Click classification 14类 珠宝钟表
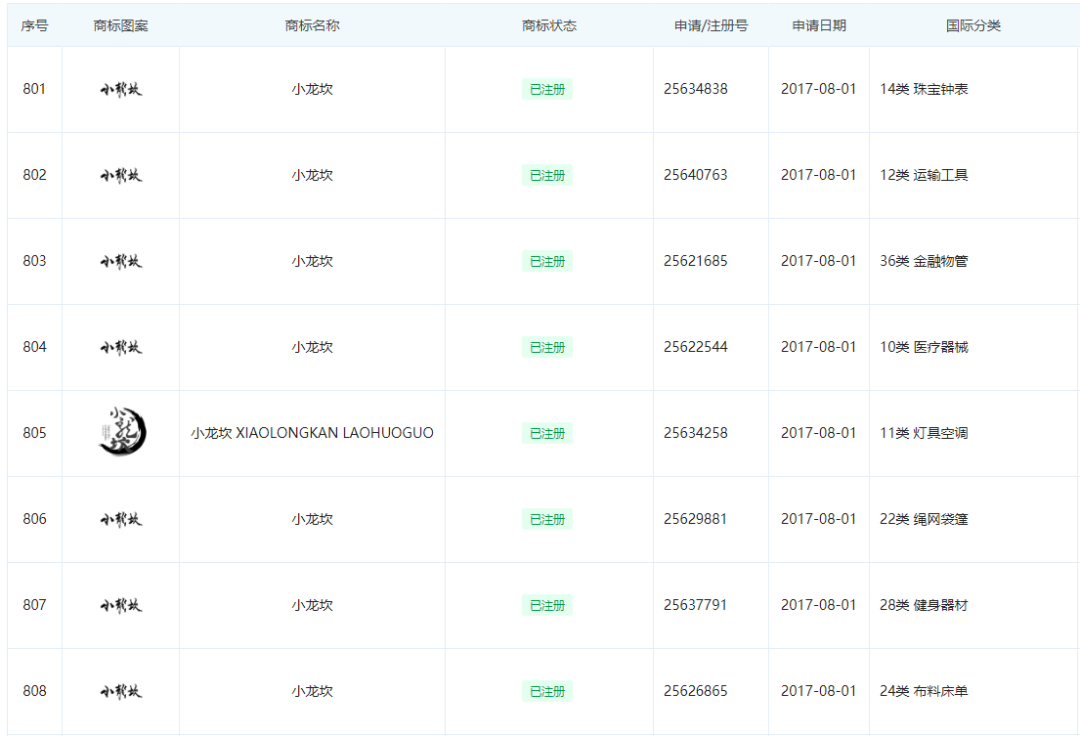Viewport: 1080px width, 736px height. coord(924,90)
